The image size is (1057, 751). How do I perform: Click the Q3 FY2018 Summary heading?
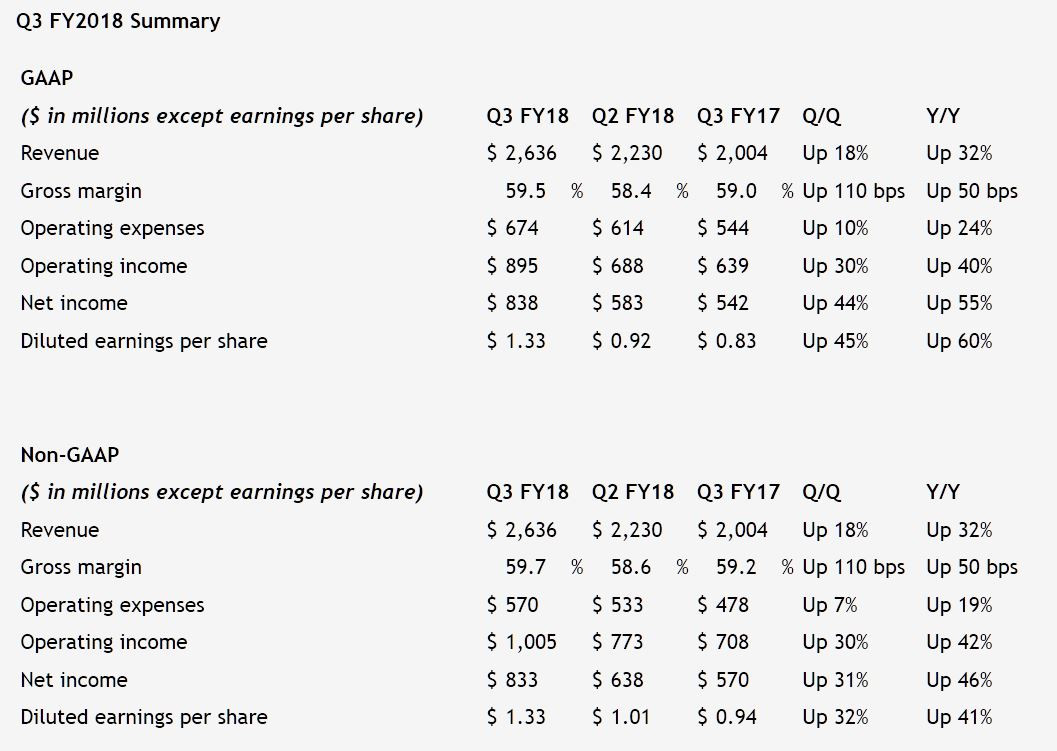pyautogui.click(x=118, y=20)
